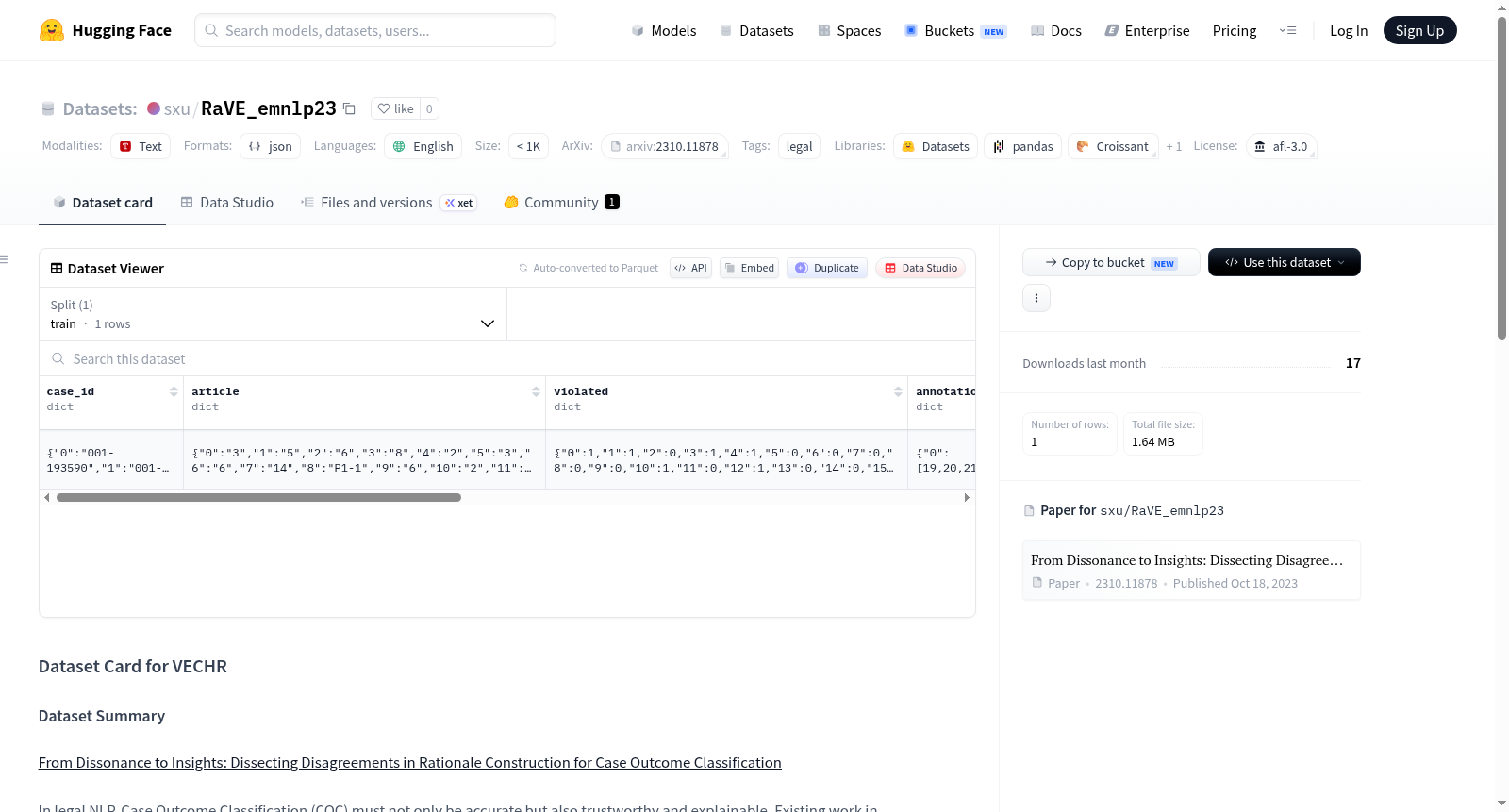Click the sxu user avatar icon
This screenshot has height=812, width=1509.
(154, 108)
